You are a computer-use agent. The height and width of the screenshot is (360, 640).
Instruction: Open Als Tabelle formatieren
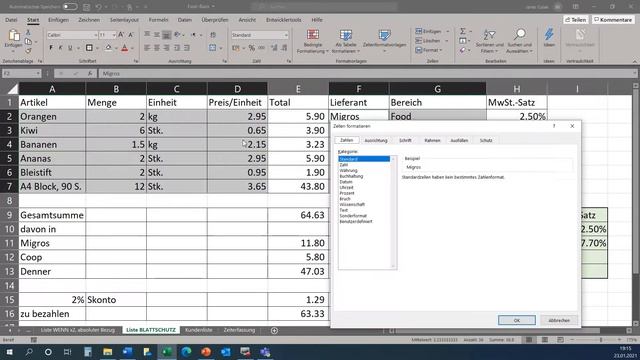click(346, 41)
